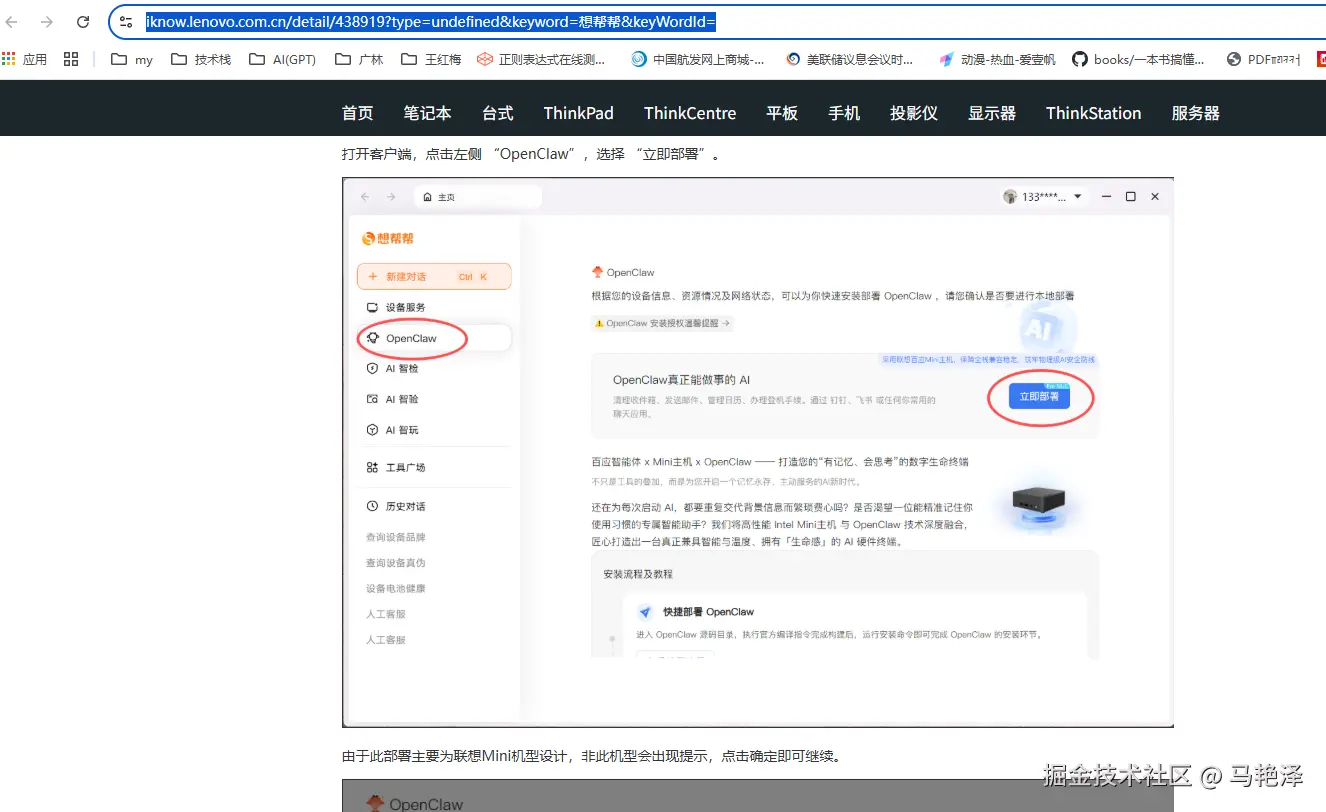Select 台式 in the navigation bar

[498, 113]
